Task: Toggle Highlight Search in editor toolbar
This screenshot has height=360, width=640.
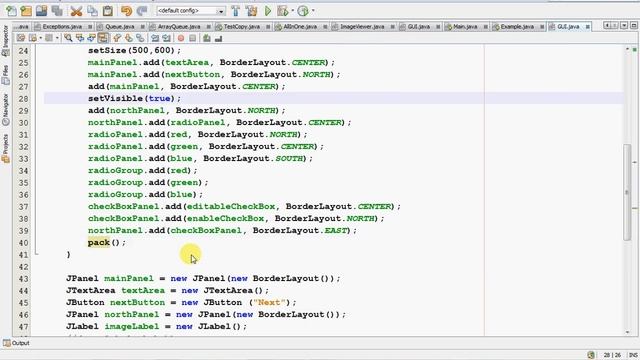Action: [103, 38]
